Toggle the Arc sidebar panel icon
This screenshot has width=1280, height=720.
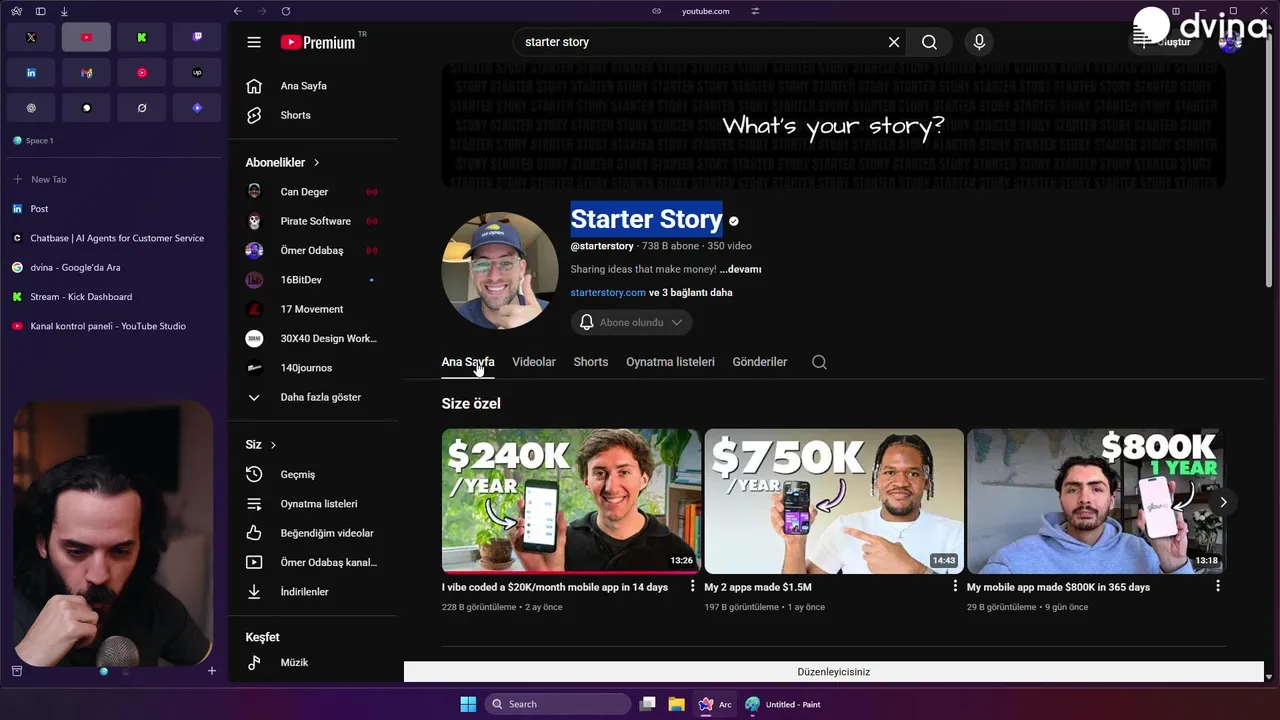[40, 11]
